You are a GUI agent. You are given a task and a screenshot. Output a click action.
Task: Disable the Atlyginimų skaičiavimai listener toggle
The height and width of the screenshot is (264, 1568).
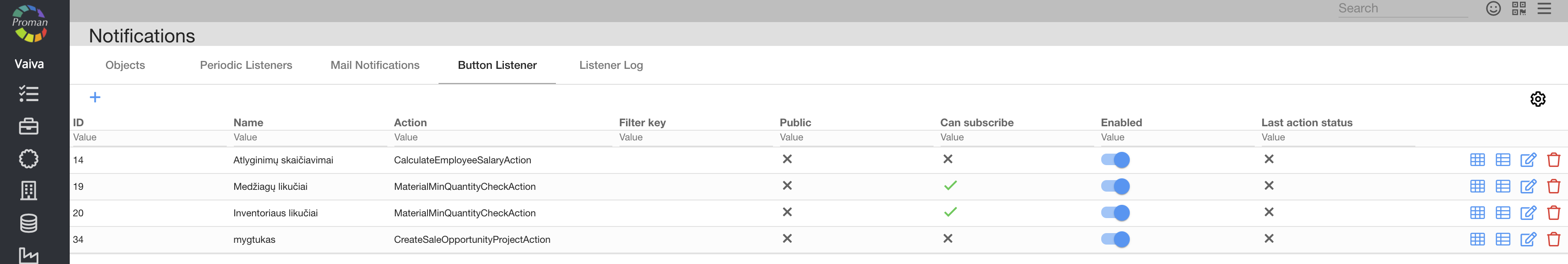[x=1115, y=160]
